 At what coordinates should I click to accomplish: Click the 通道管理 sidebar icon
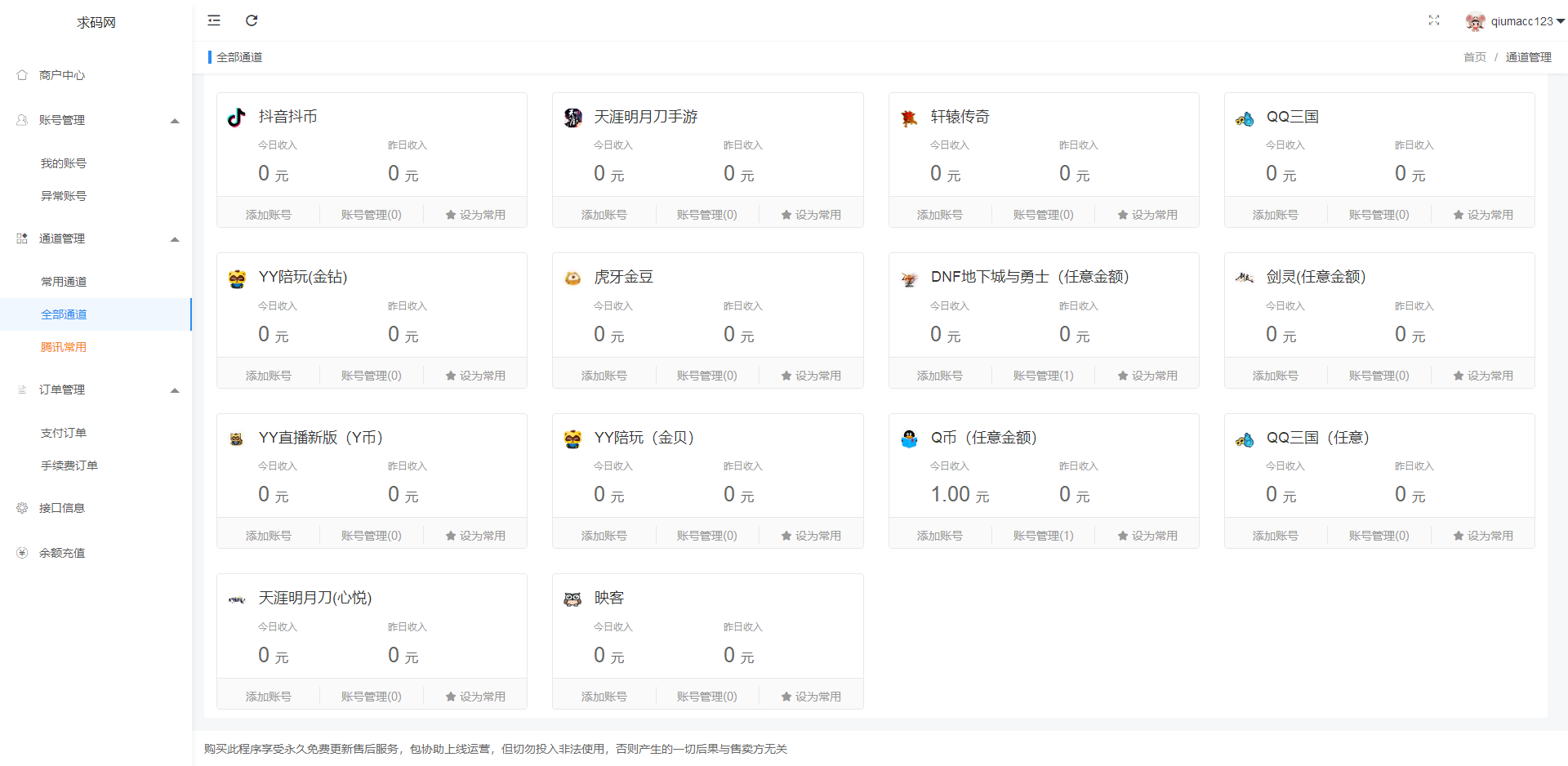pyautogui.click(x=22, y=238)
